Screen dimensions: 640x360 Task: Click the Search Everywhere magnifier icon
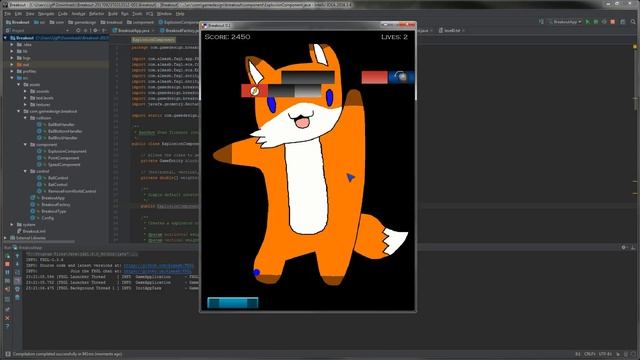(x=633, y=22)
